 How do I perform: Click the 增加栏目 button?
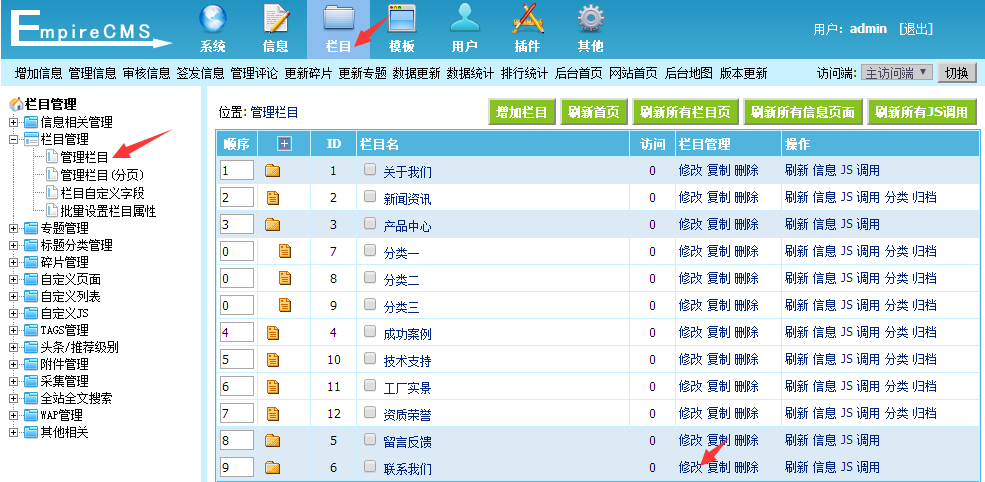[521, 112]
